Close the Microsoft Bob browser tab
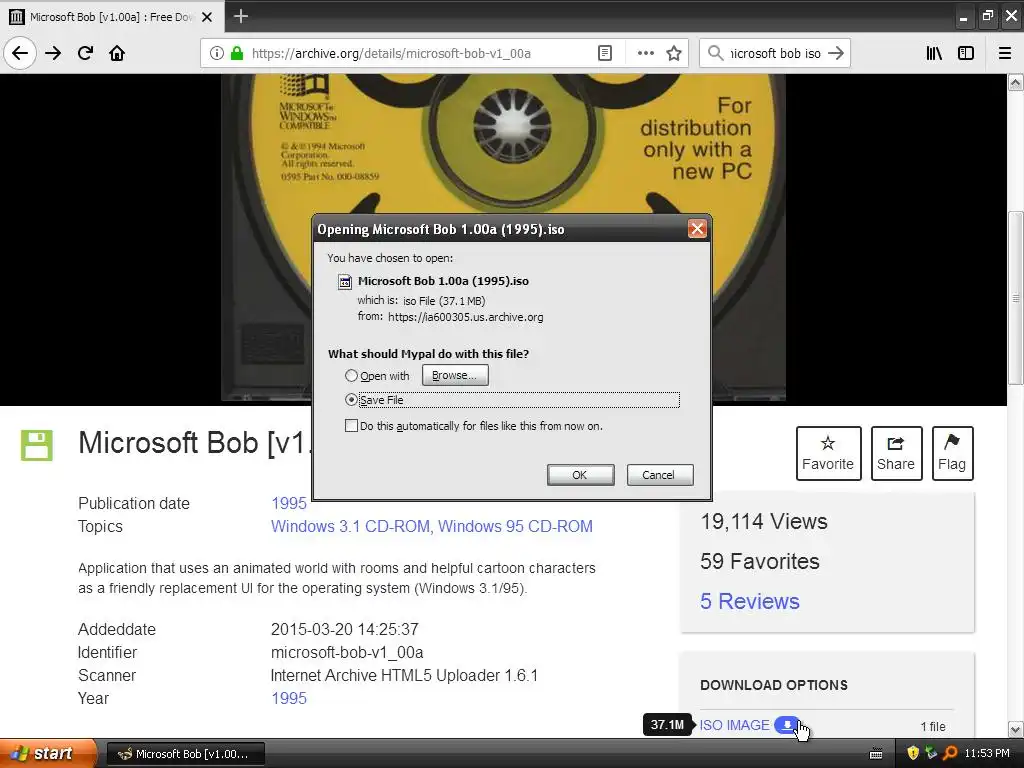Viewport: 1024px width, 768px height. 207,17
